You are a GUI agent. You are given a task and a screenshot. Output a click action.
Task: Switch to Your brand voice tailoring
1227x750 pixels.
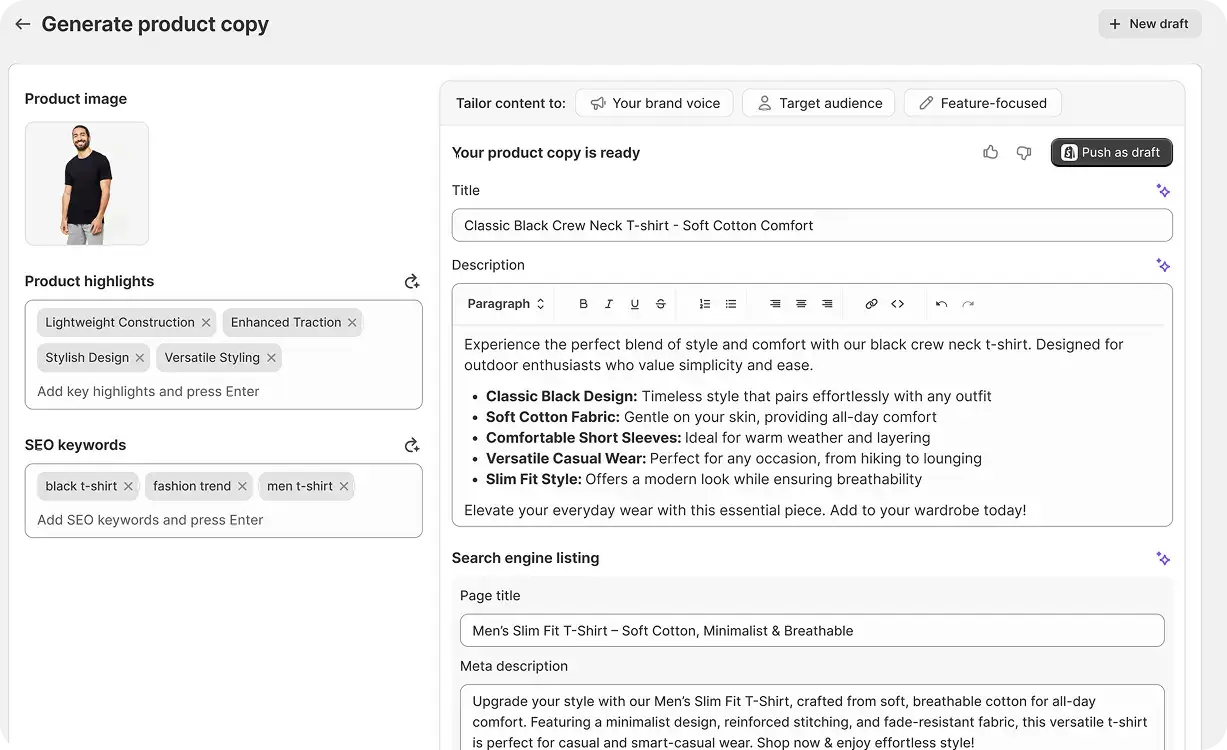pyautogui.click(x=654, y=102)
